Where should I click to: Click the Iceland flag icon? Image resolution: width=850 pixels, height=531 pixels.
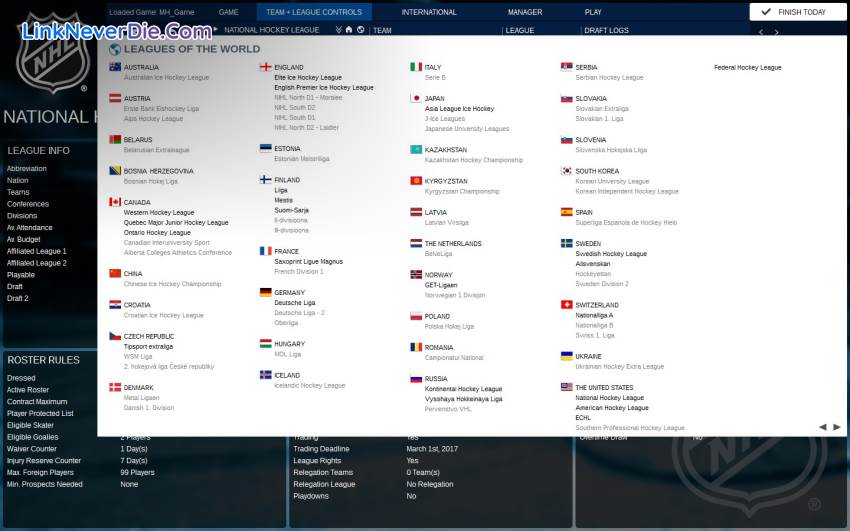point(266,374)
